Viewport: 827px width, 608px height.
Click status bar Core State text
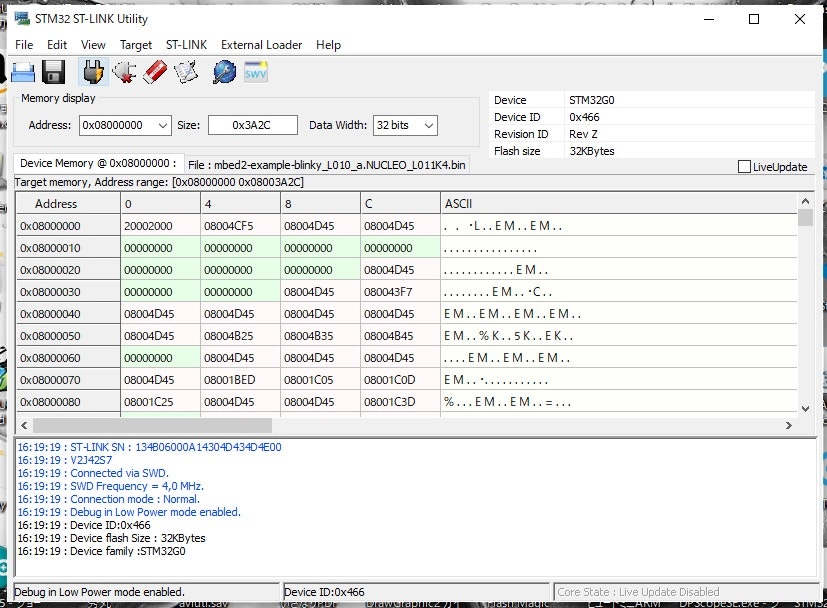click(638, 592)
